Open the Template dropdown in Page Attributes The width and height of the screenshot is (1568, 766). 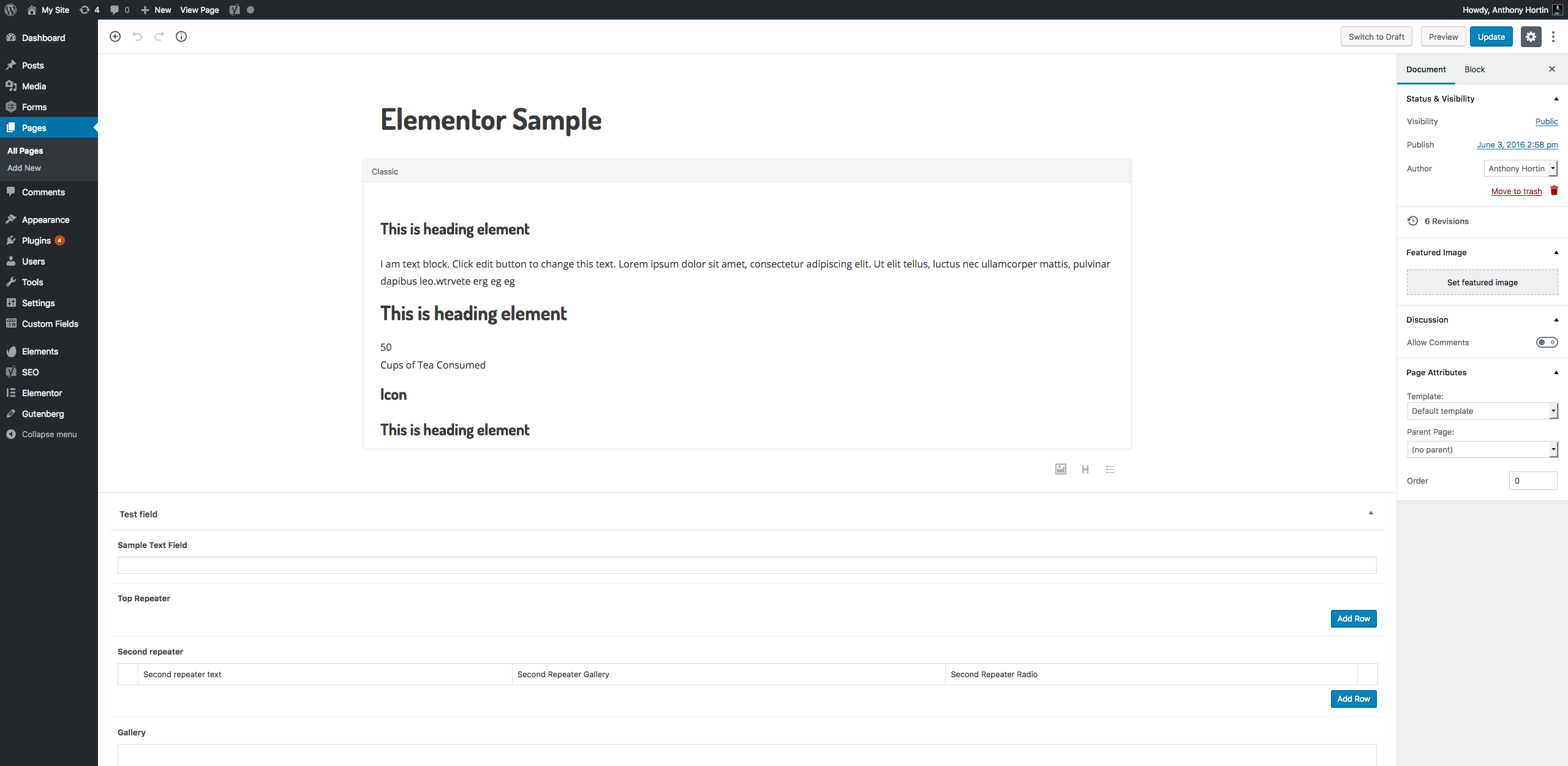1482,410
